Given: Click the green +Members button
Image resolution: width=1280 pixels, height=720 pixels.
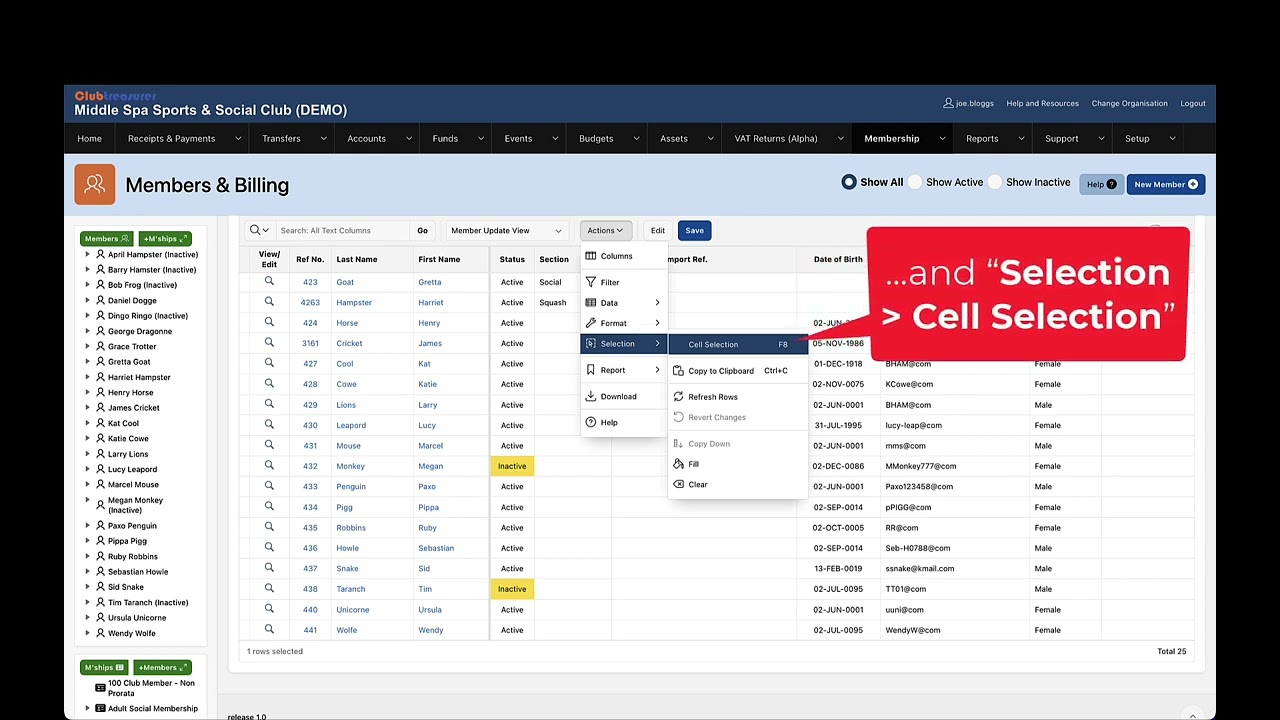Looking at the screenshot, I should (163, 667).
